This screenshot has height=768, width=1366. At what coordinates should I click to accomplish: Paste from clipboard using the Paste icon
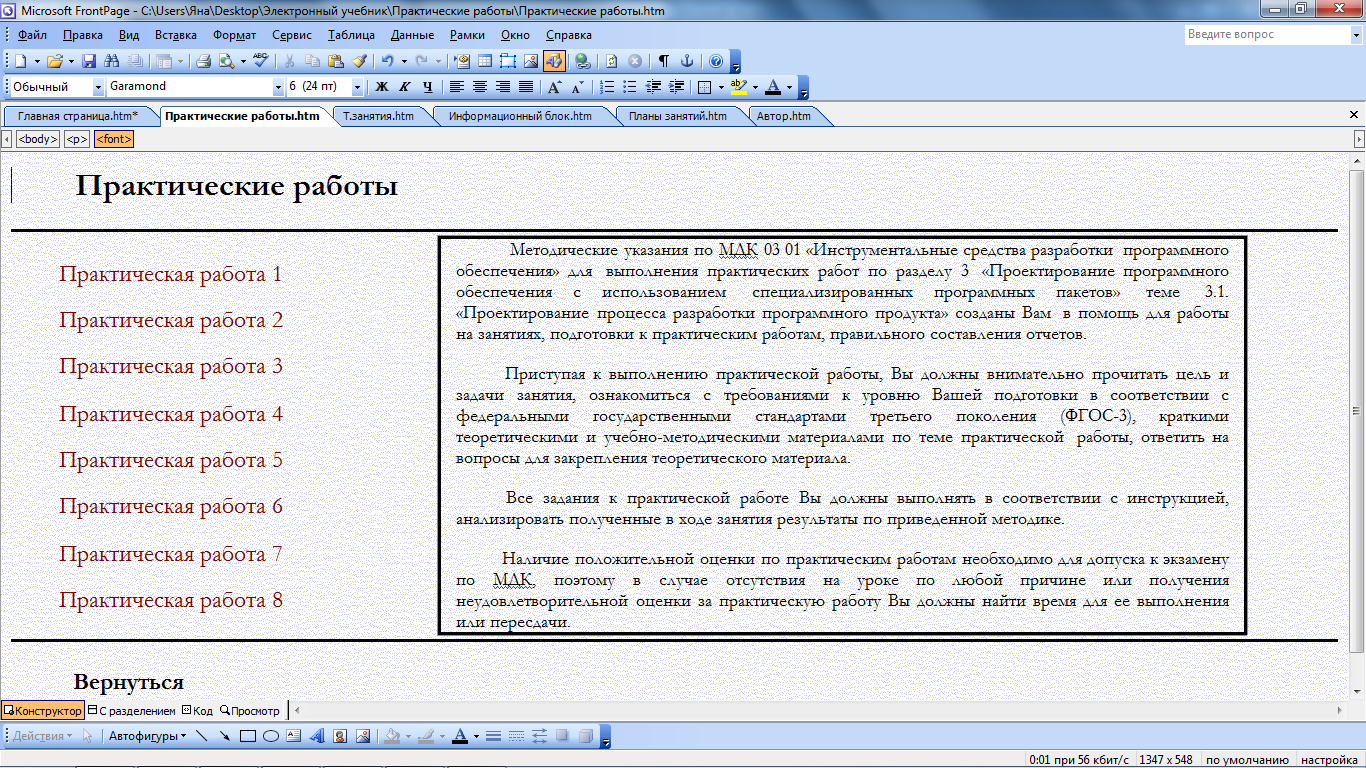336,61
